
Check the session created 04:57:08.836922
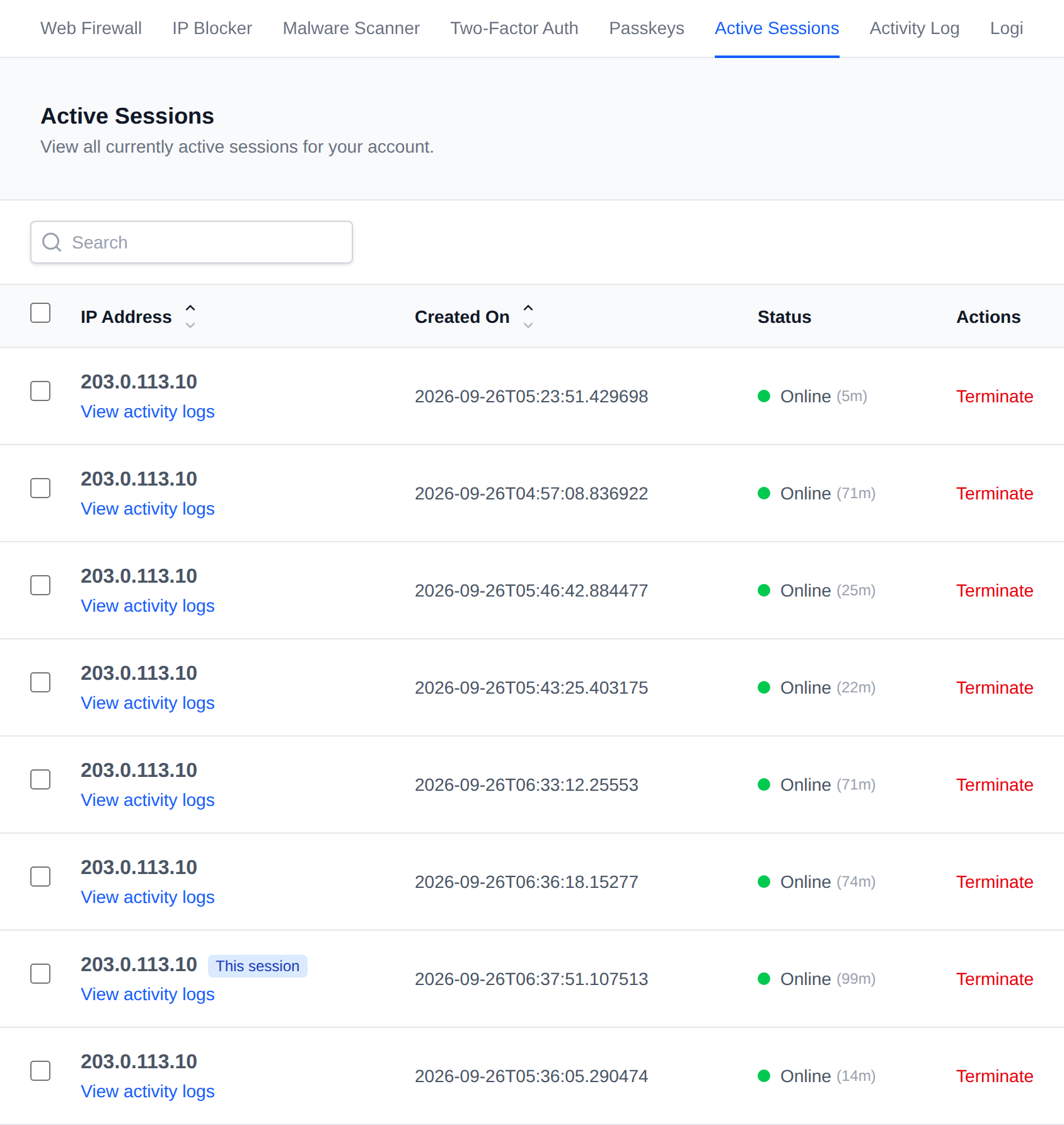click(x=40, y=488)
